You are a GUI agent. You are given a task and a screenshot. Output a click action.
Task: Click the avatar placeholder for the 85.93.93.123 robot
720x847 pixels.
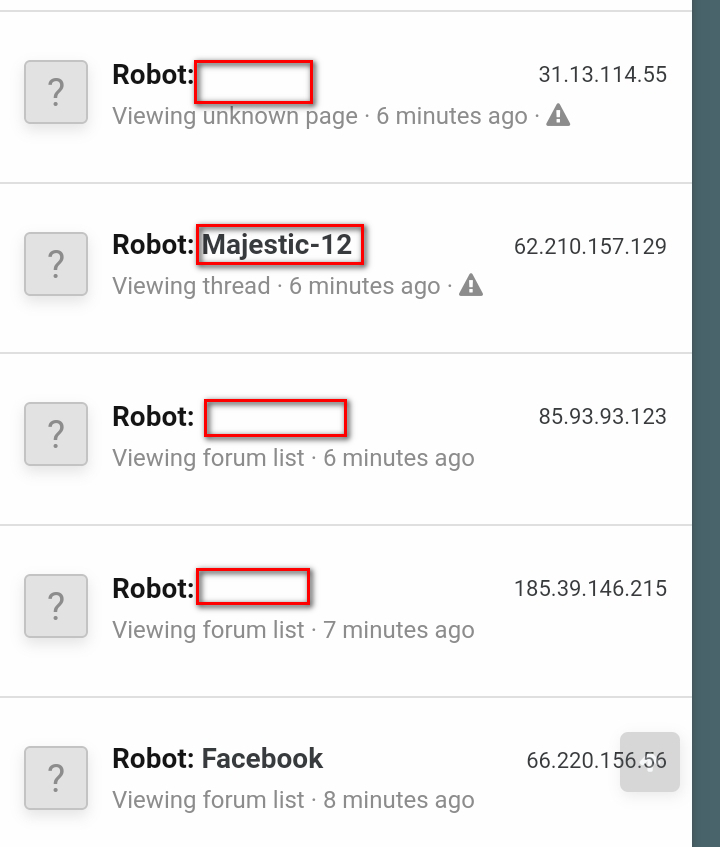point(55,434)
